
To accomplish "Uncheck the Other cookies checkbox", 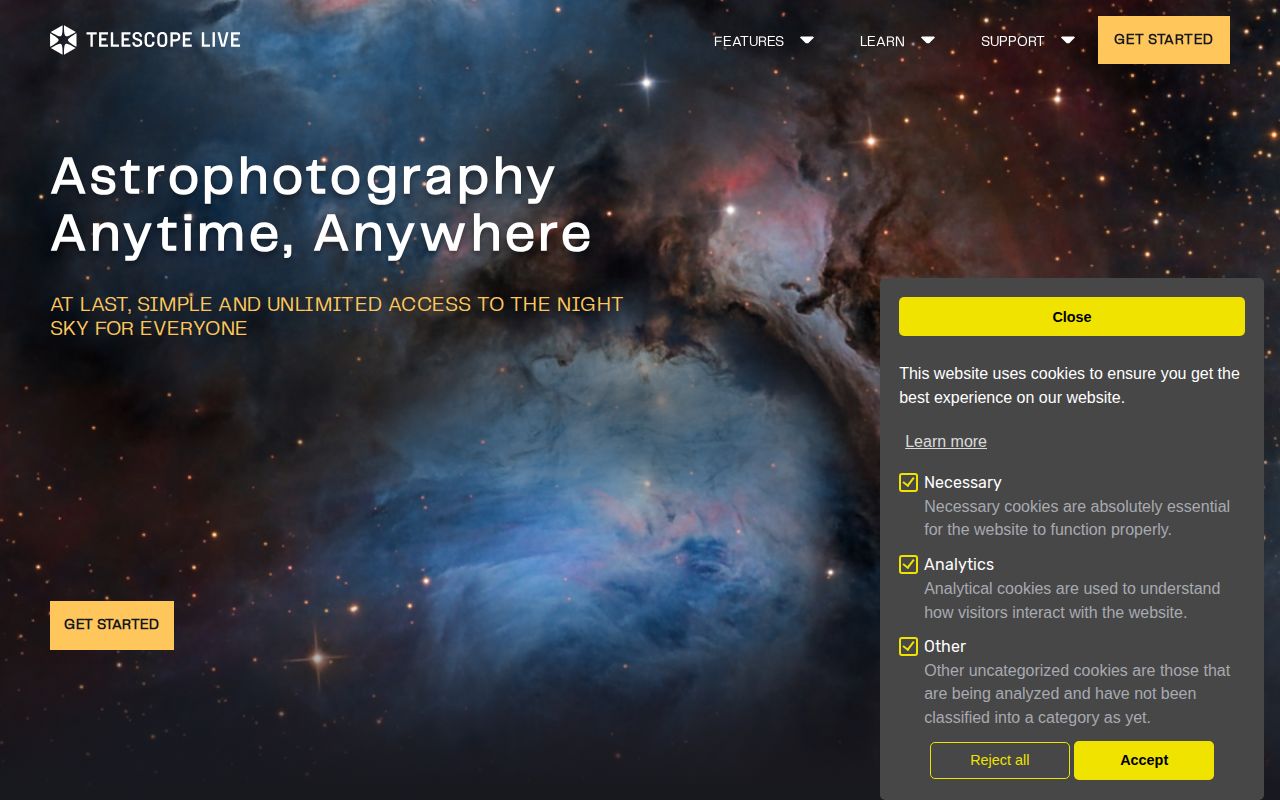I will point(908,646).
